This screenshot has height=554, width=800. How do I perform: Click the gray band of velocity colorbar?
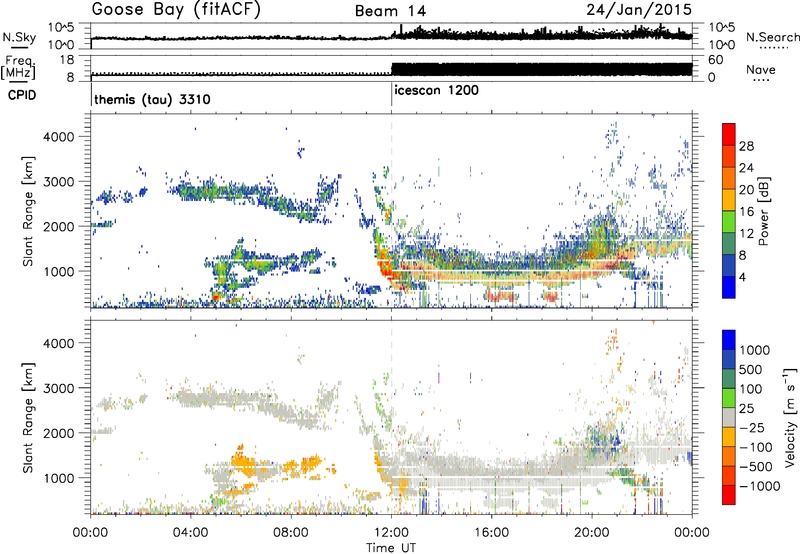tap(729, 418)
